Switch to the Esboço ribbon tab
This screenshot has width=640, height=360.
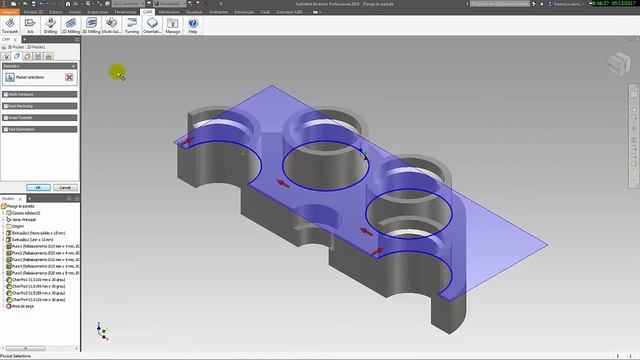[x=56, y=12]
